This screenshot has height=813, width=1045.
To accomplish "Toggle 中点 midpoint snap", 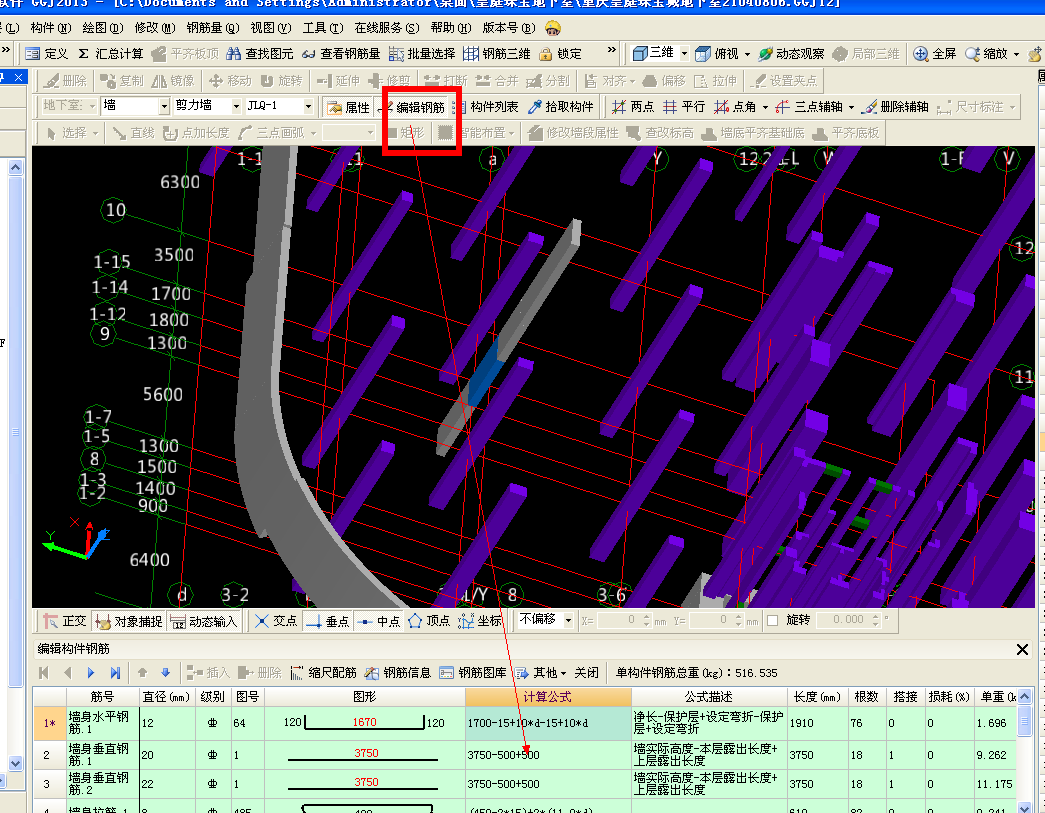I will (x=379, y=621).
